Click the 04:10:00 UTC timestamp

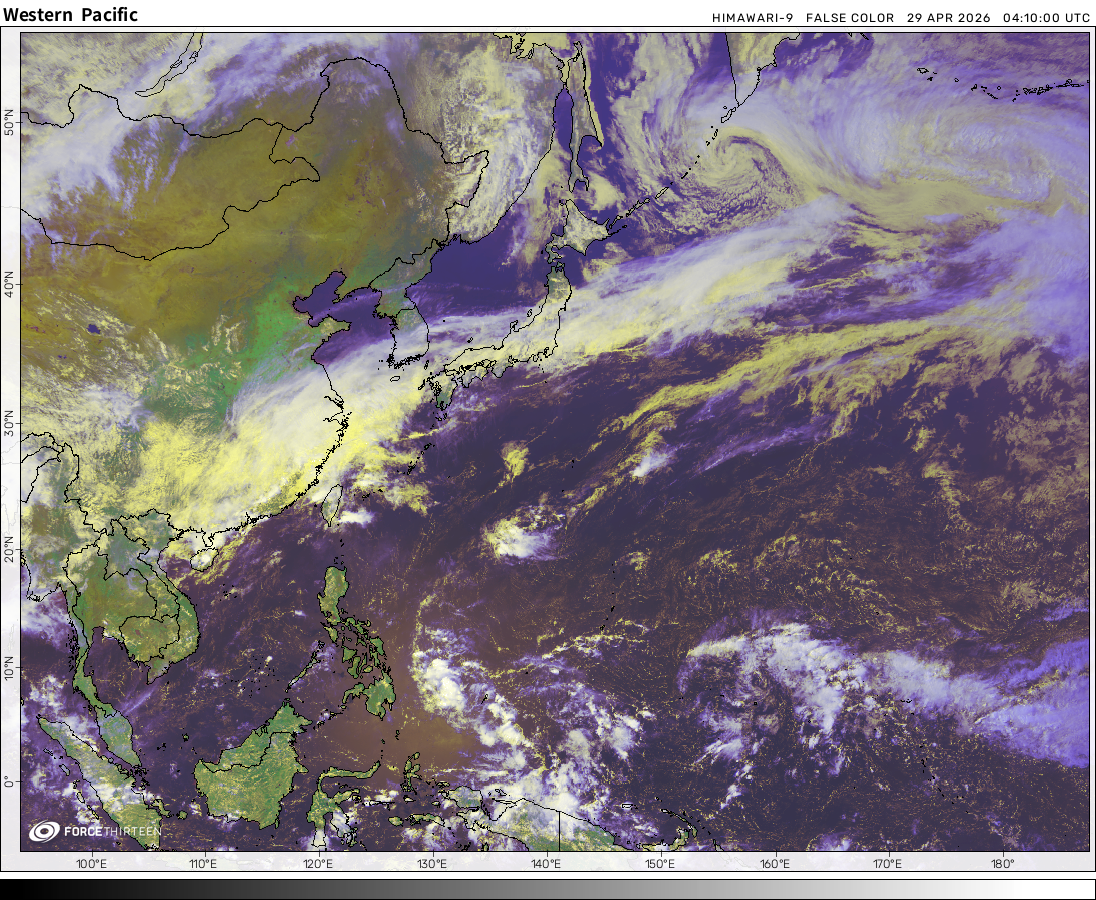1046,18
